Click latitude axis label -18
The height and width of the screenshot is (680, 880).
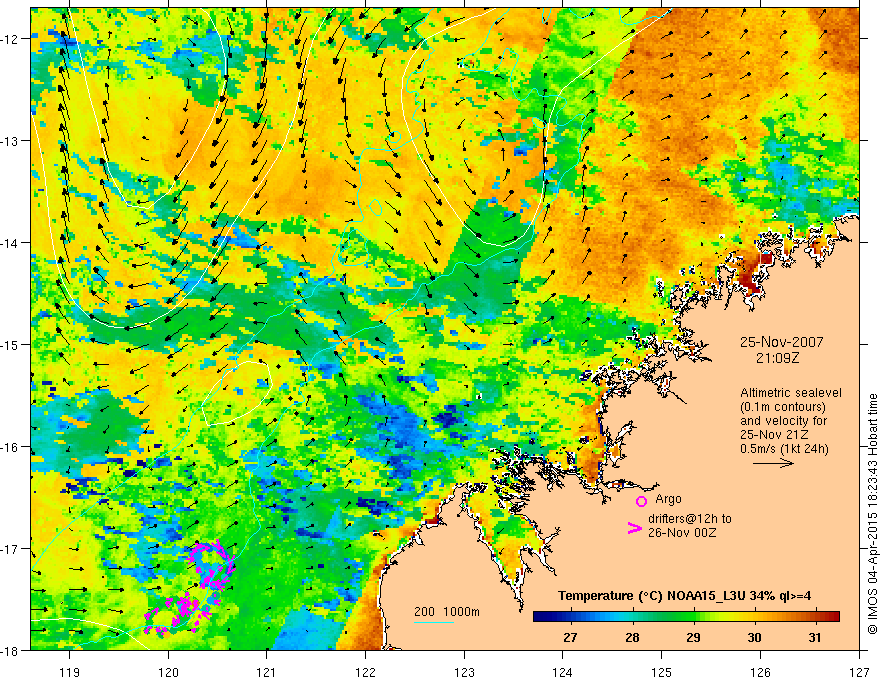click(x=11, y=651)
